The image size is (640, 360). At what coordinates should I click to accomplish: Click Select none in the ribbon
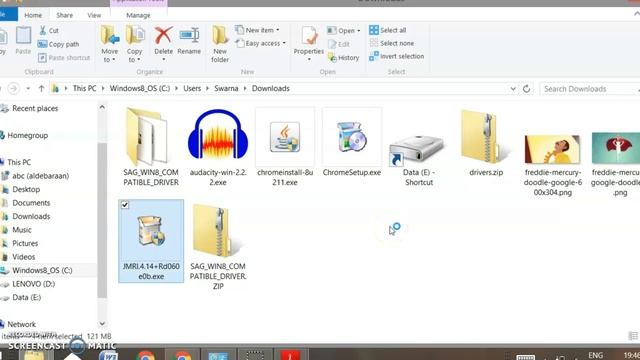tap(391, 43)
